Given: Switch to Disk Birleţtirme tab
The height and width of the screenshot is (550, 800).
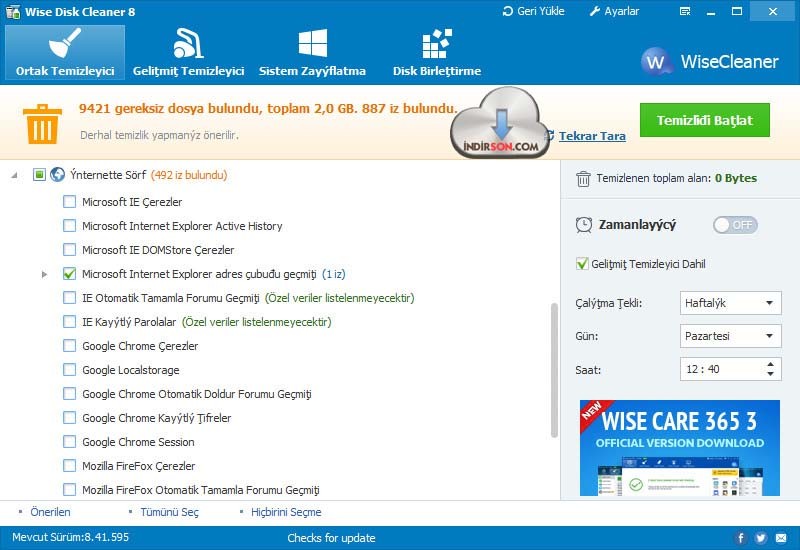Looking at the screenshot, I should pyautogui.click(x=437, y=53).
